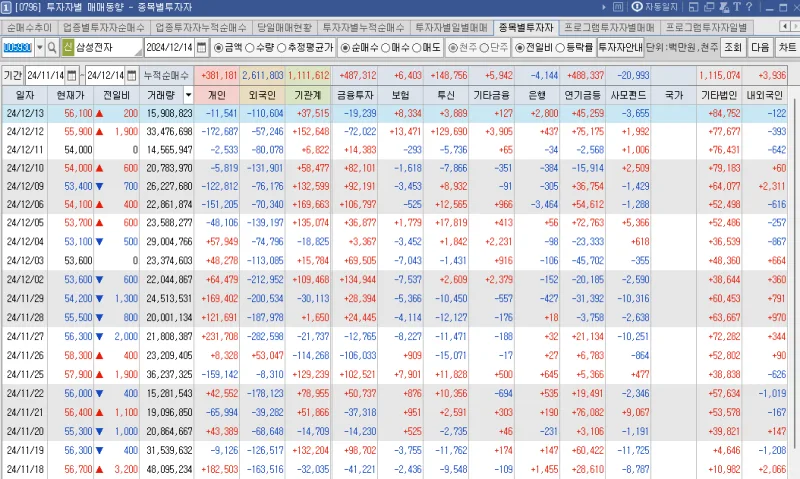Click the 다음 next button
This screenshot has width=800, height=479.
(x=760, y=47)
